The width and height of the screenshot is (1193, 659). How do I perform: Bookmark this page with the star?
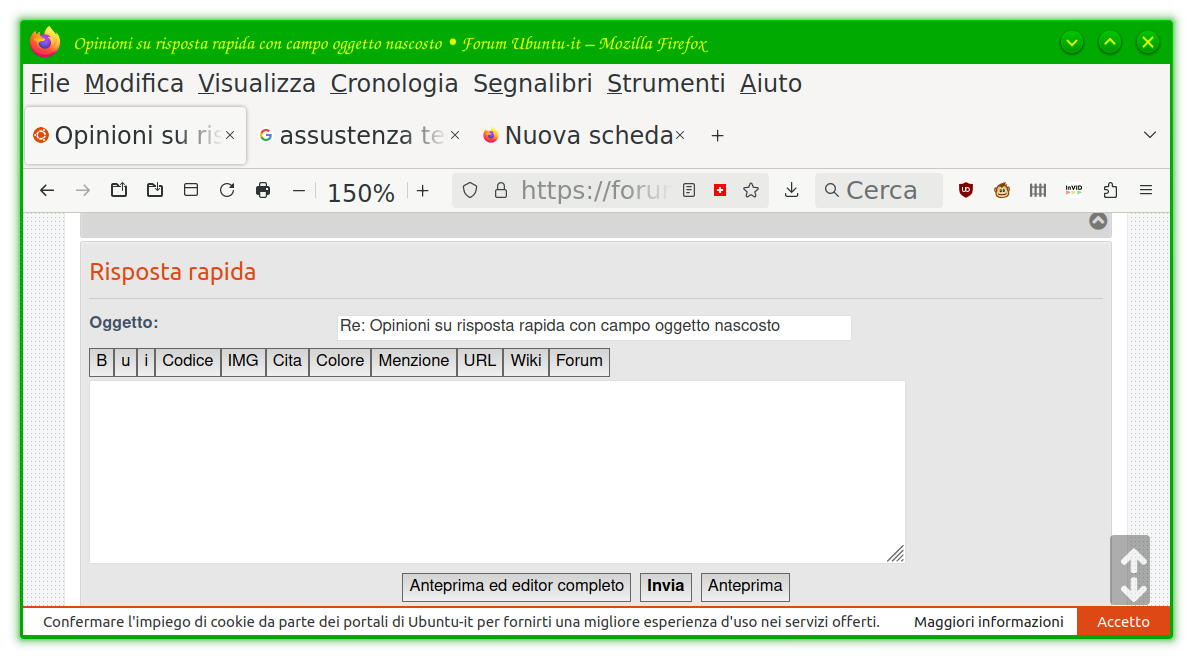pos(751,190)
